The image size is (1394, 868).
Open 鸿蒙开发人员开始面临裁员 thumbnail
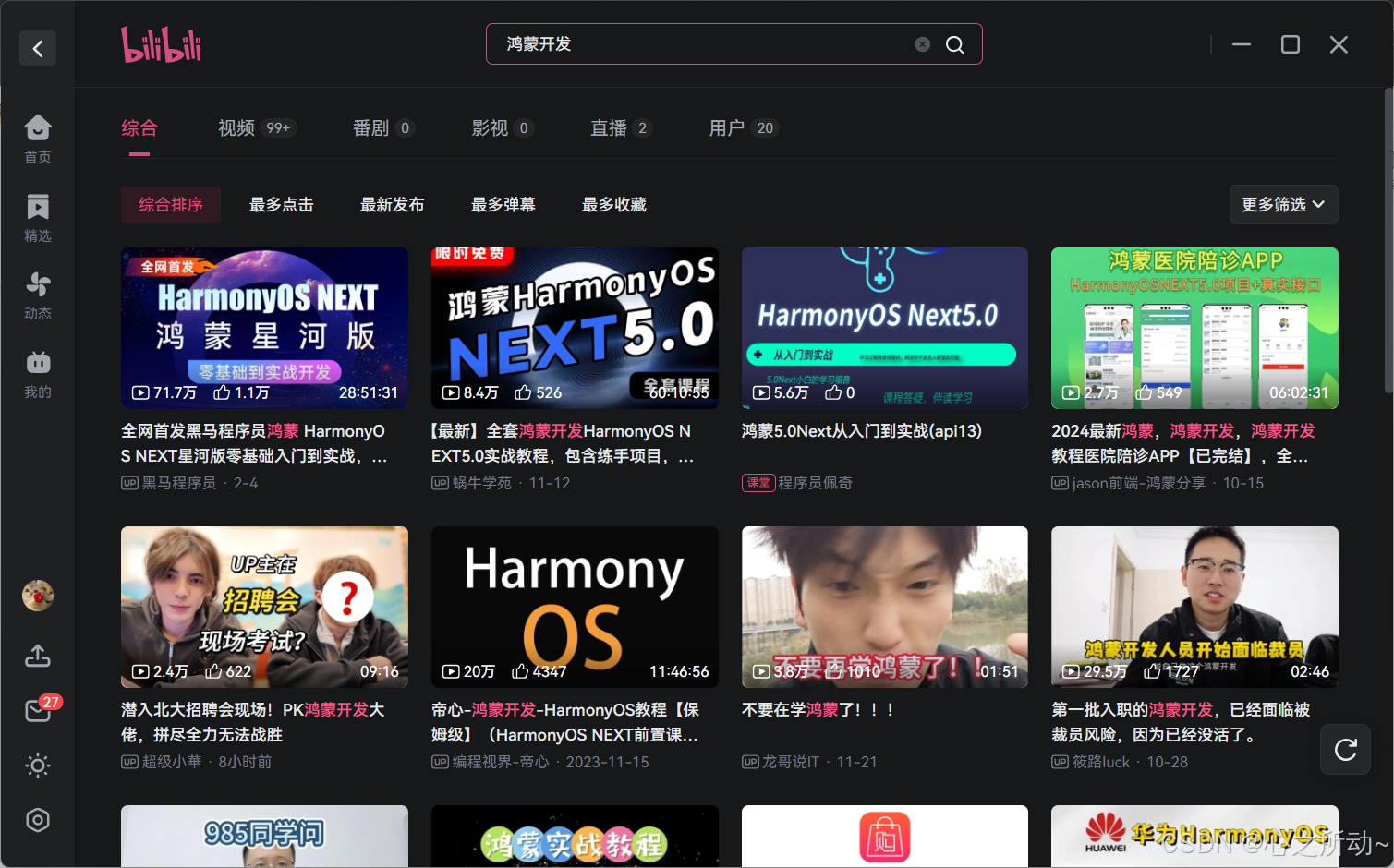pyautogui.click(x=1194, y=607)
